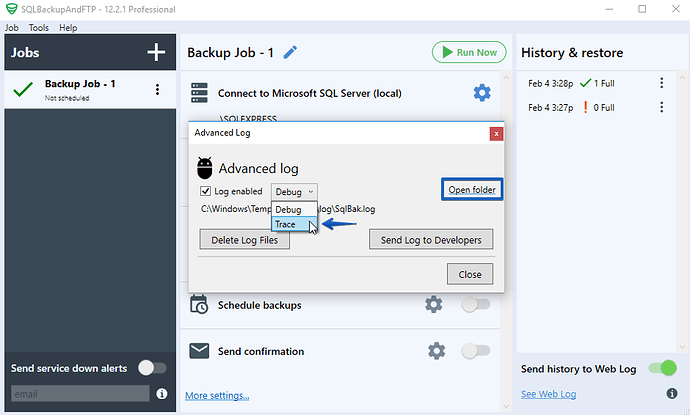
Task: Click the green checkmark status of Backup Job - 1
Action: pos(23,89)
